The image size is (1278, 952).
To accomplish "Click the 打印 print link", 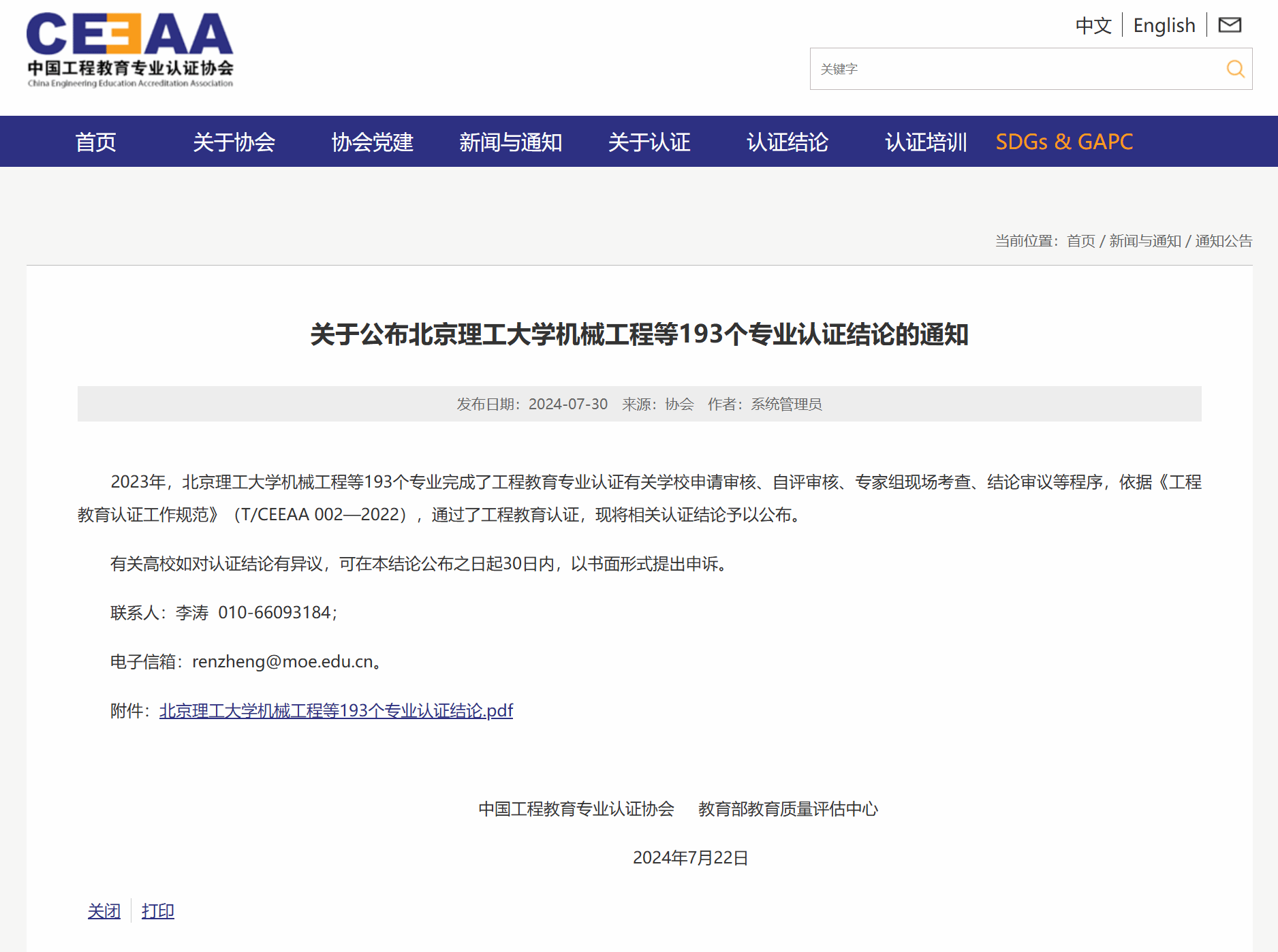I will click(x=157, y=911).
